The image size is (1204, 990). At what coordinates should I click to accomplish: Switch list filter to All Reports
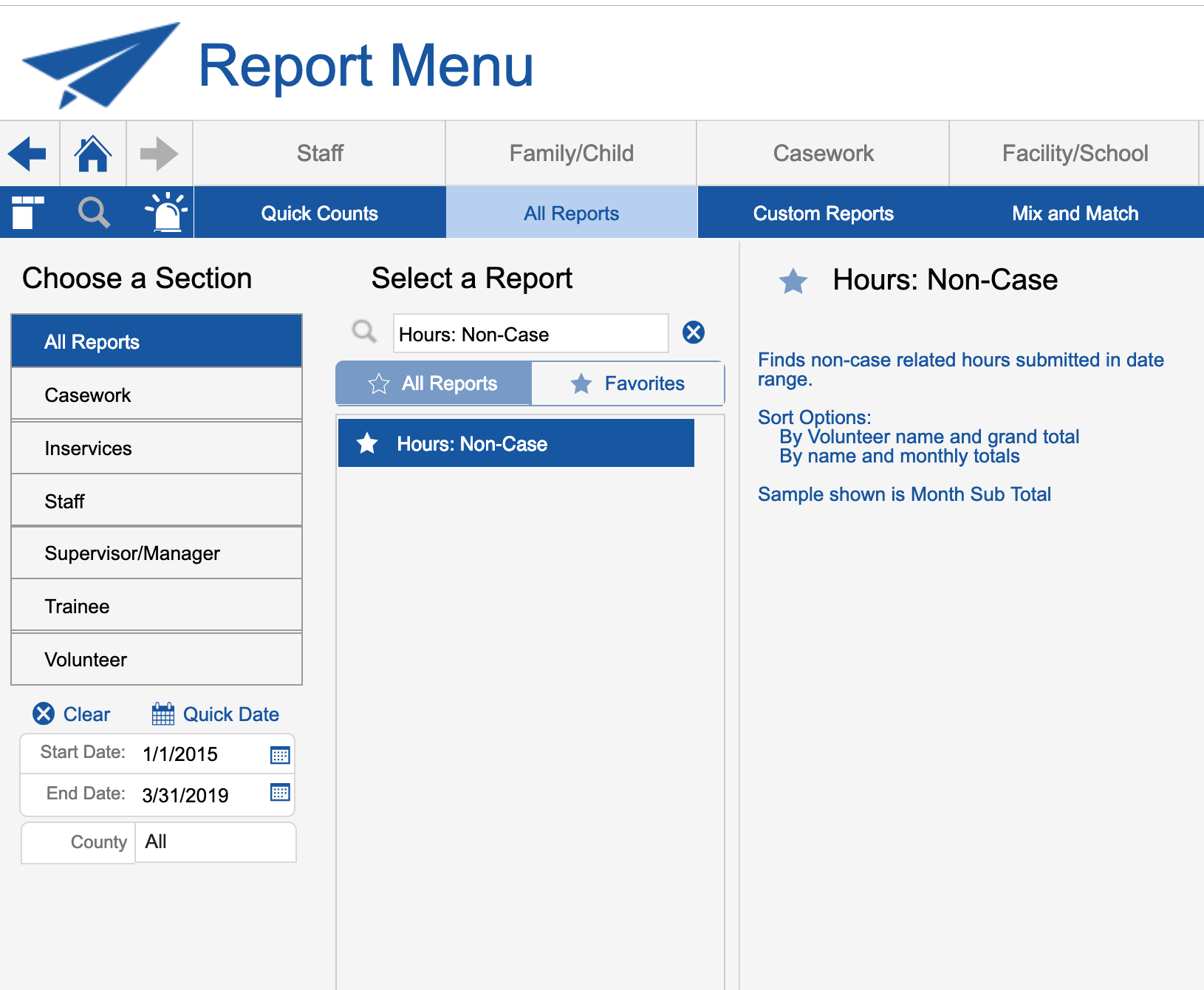(434, 383)
